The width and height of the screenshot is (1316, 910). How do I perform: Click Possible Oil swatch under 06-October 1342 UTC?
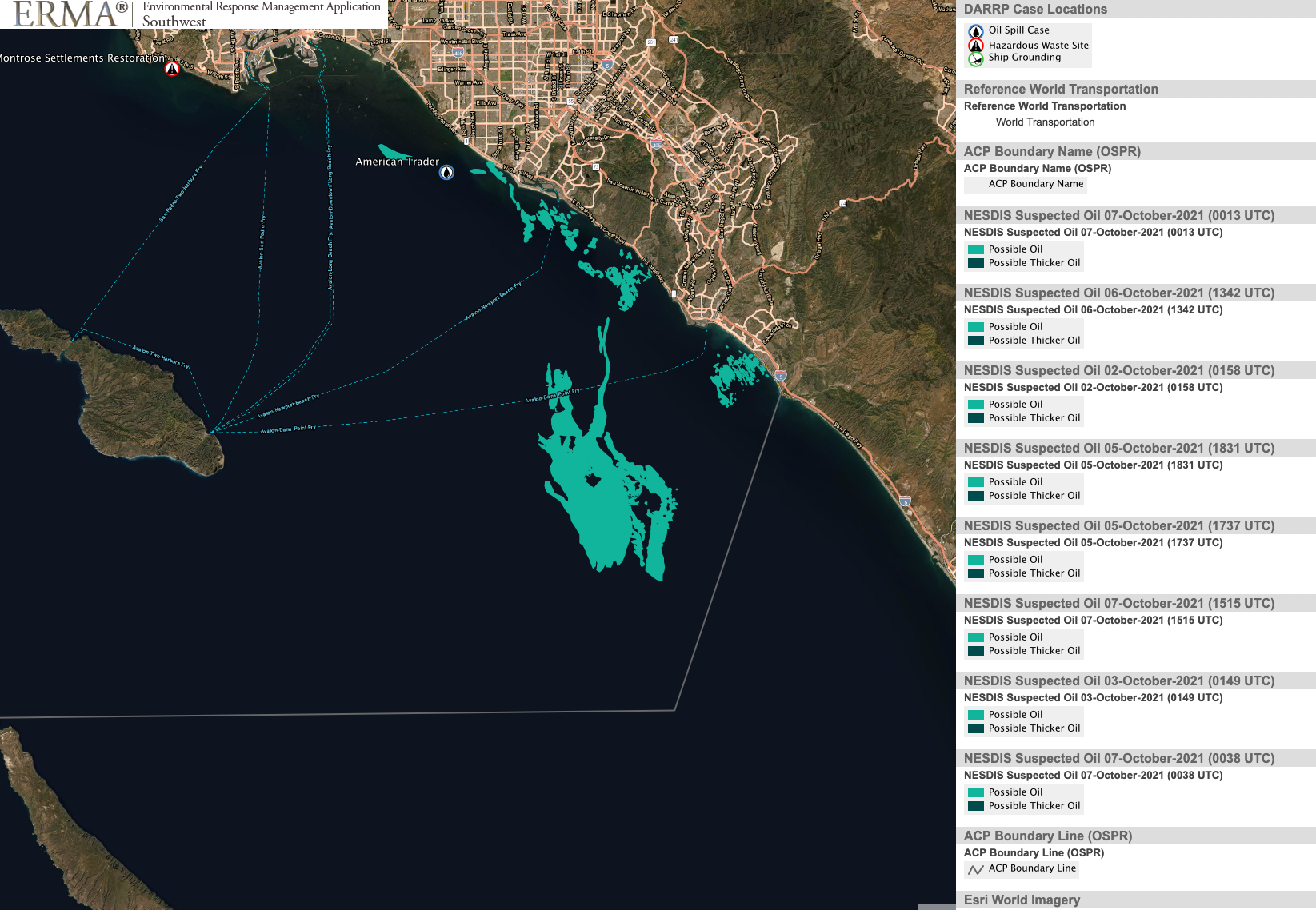(976, 327)
